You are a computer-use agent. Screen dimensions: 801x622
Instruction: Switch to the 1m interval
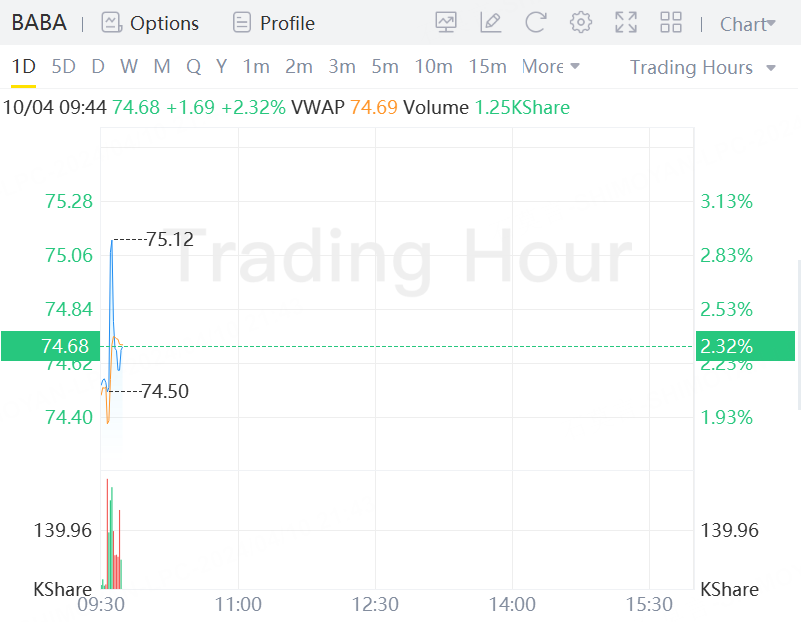coord(256,66)
